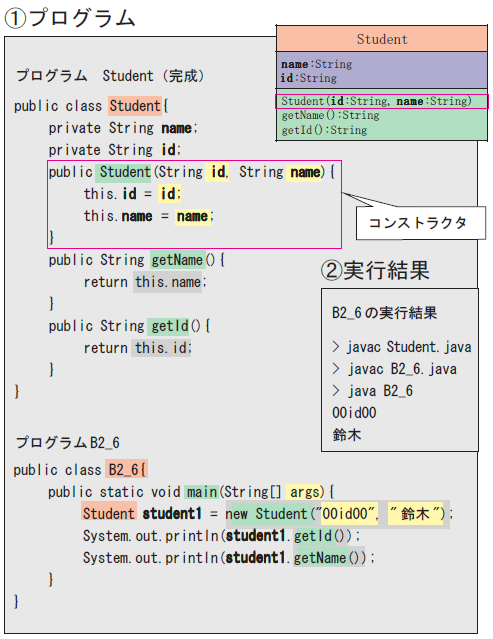Click the yellow highlighted id constructor parameter
The width and height of the screenshot is (493, 639).
pos(218,172)
